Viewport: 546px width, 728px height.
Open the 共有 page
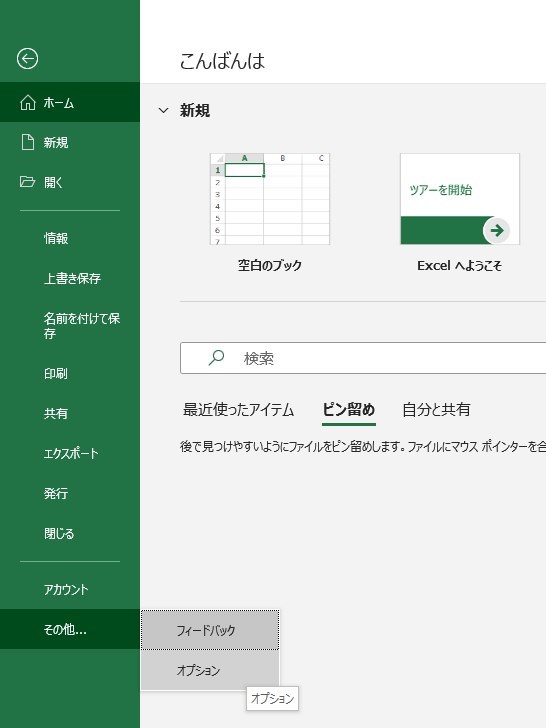click(x=70, y=413)
